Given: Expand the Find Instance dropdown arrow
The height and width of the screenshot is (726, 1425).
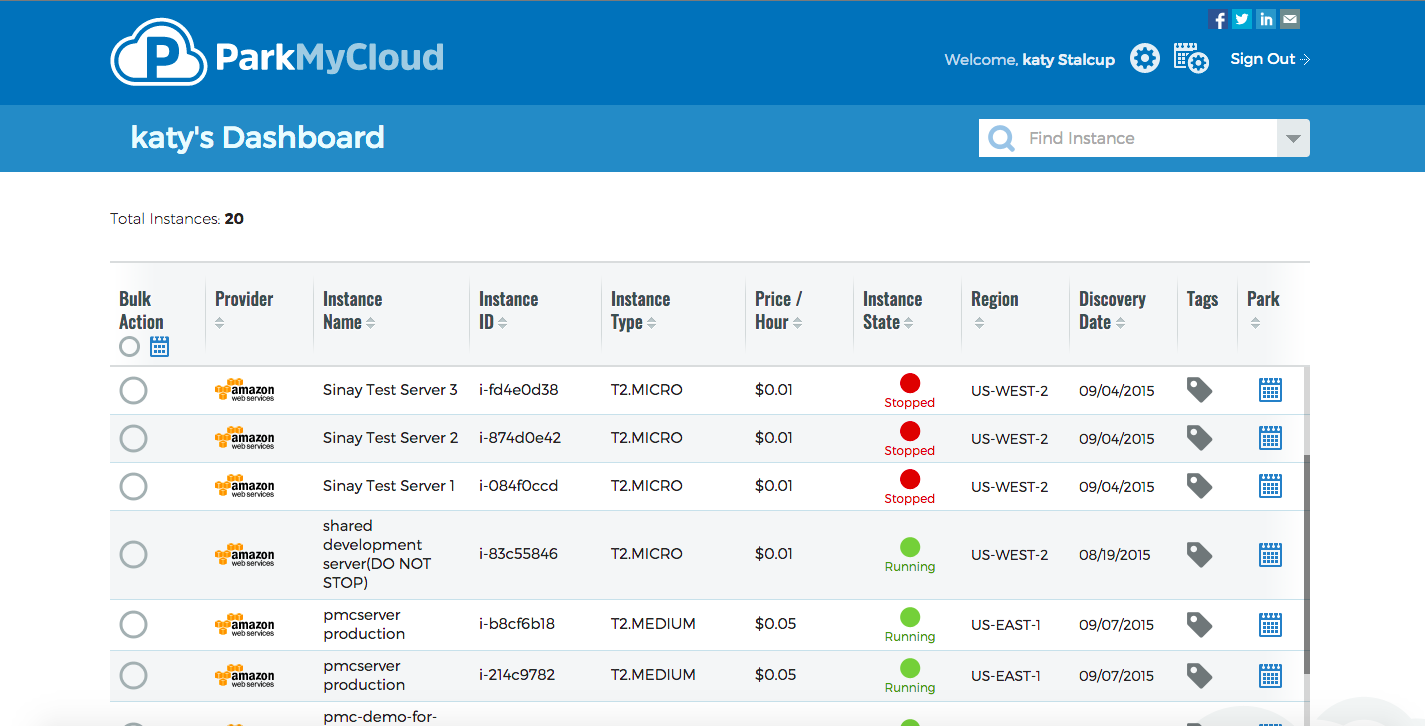Looking at the screenshot, I should (x=1293, y=139).
